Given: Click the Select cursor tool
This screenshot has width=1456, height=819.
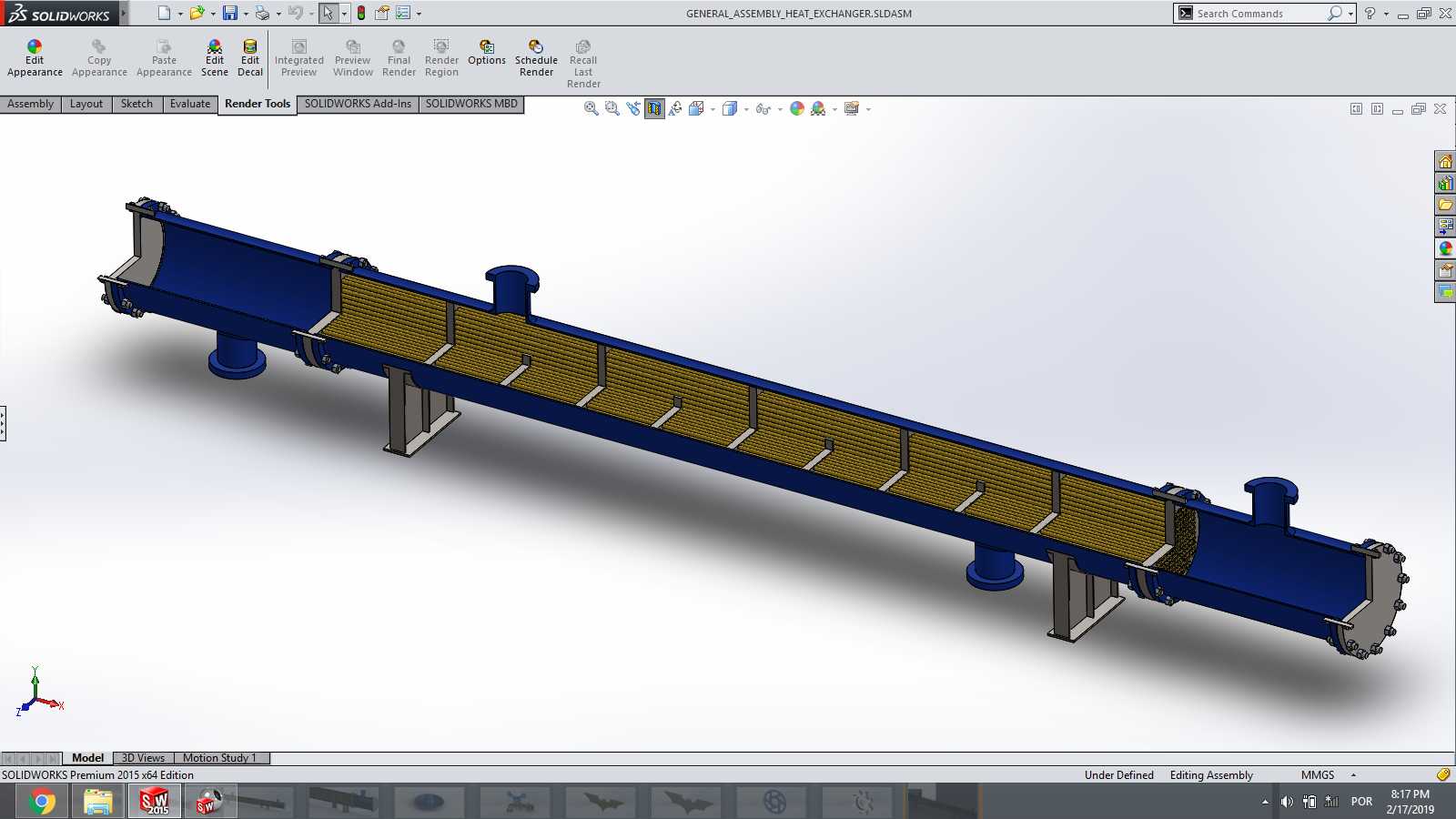Looking at the screenshot, I should click(329, 13).
